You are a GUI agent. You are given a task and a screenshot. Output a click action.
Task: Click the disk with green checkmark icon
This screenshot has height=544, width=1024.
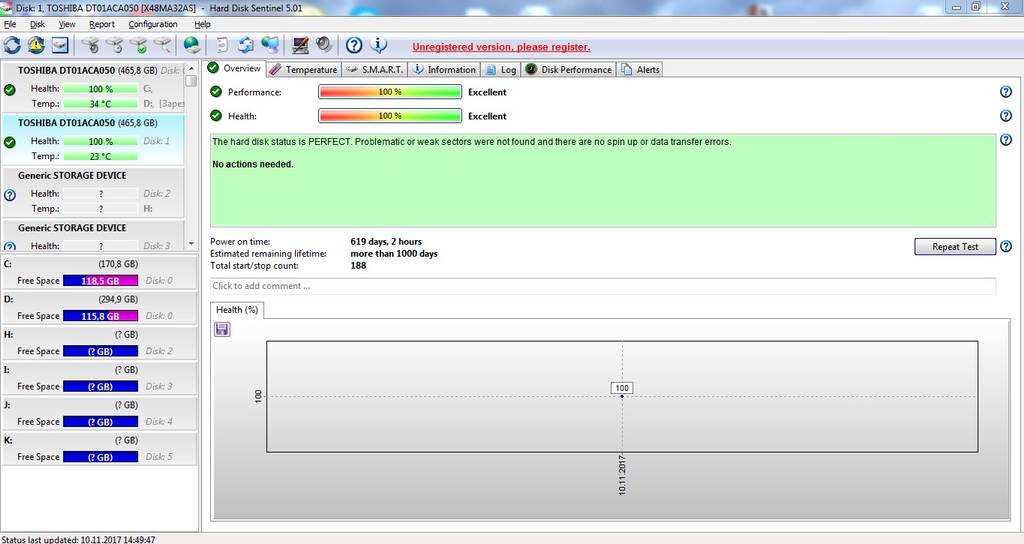click(138, 45)
